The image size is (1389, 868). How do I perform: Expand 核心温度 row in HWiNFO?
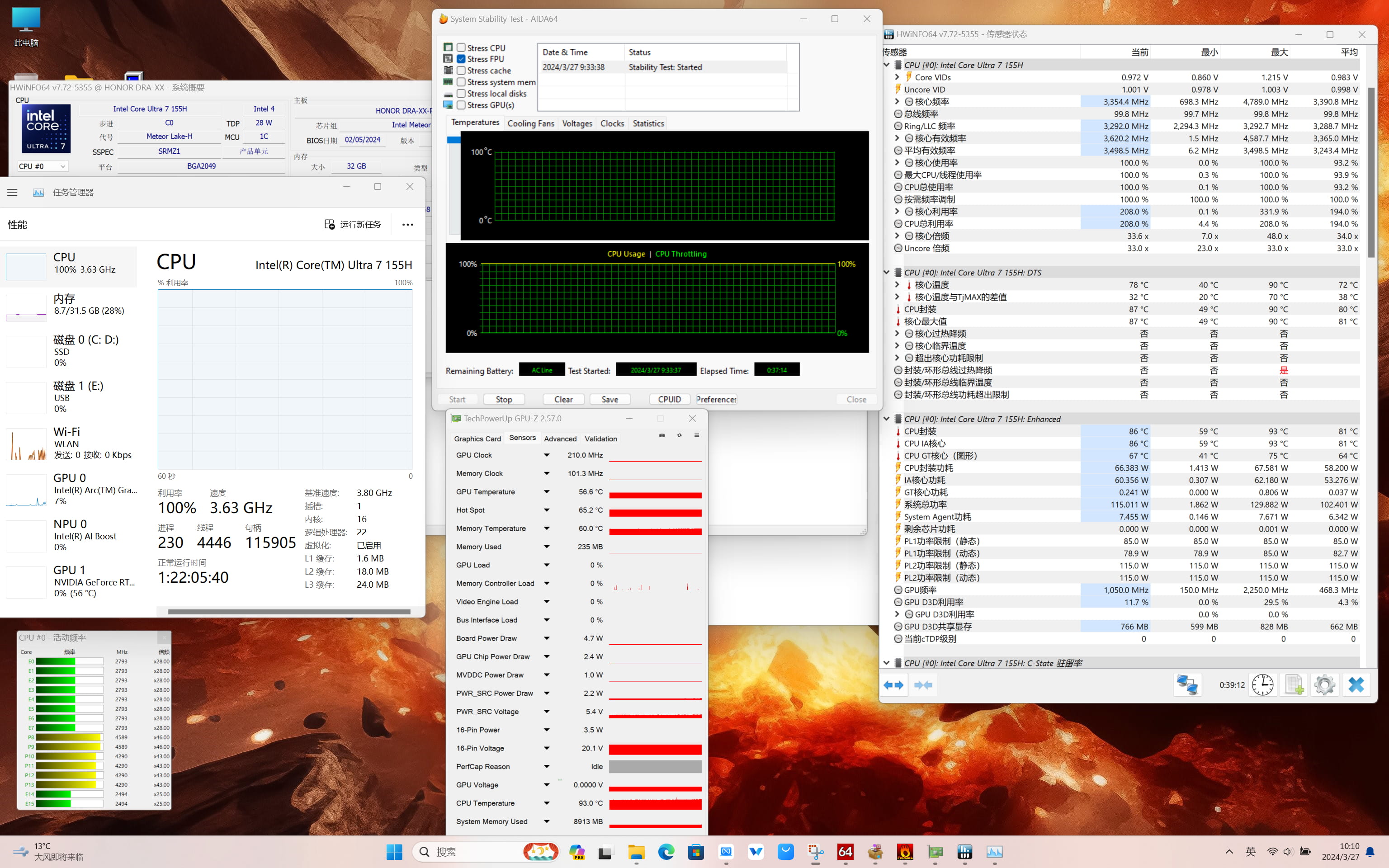pyautogui.click(x=897, y=285)
